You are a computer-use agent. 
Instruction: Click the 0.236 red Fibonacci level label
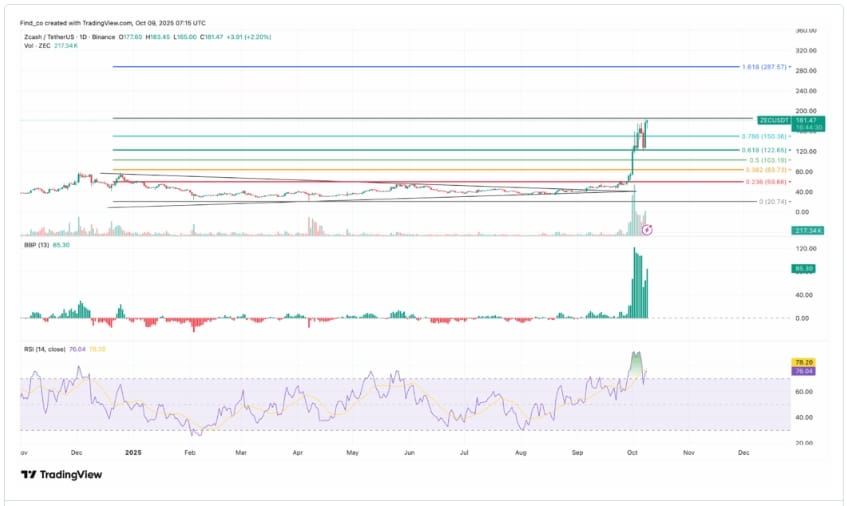click(765, 182)
